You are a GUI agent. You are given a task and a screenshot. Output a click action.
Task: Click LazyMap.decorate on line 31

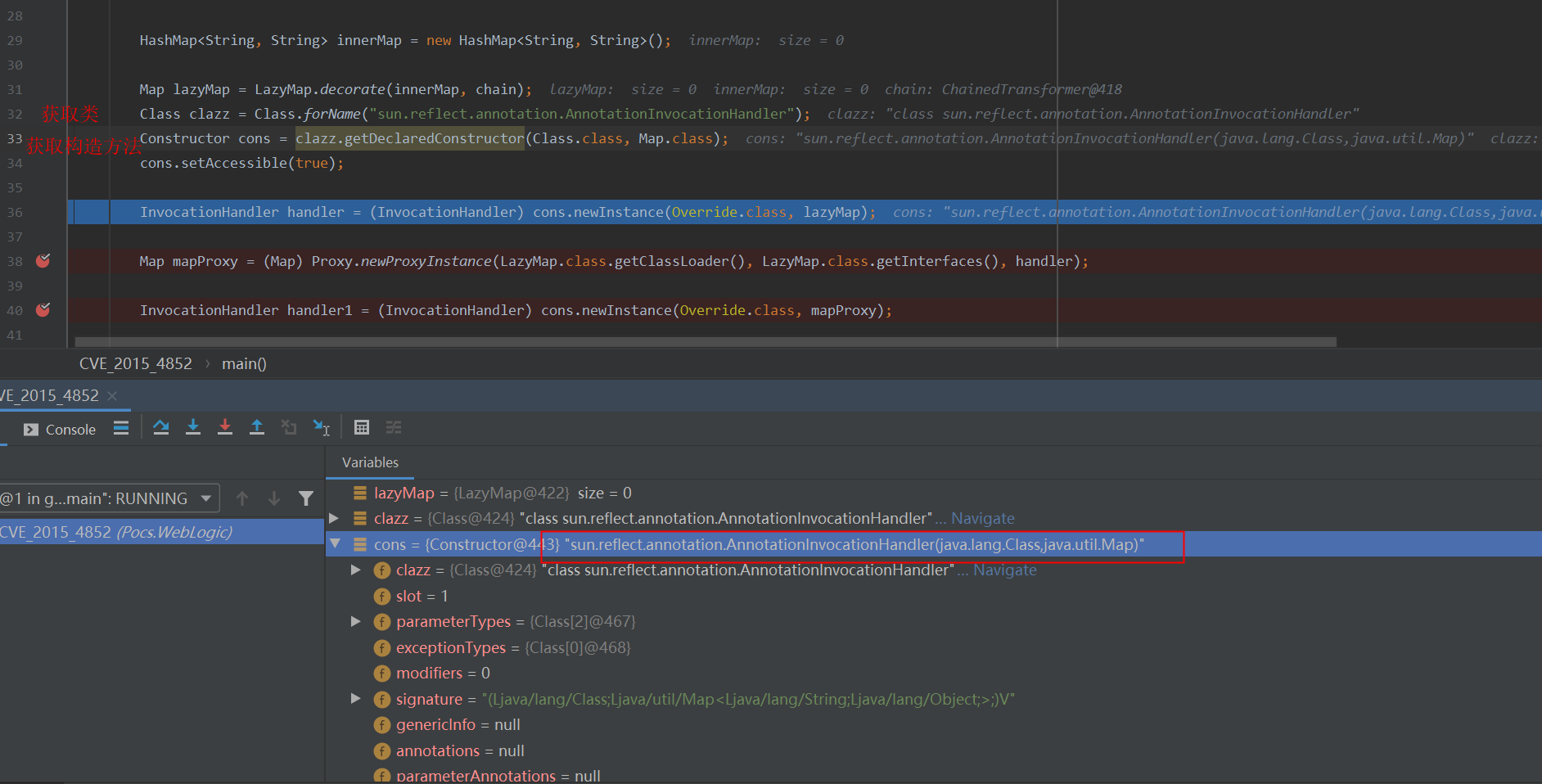click(x=319, y=89)
